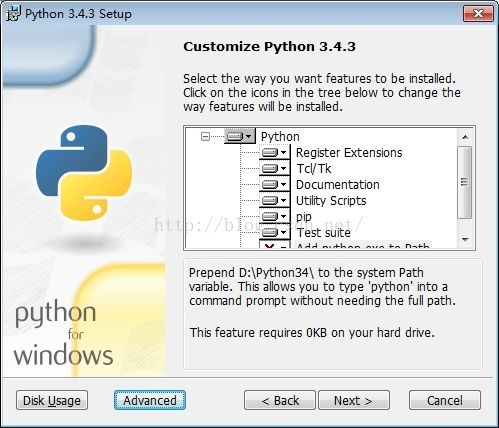Click the Disk Usage button
The height and width of the screenshot is (428, 499).
pos(52,400)
